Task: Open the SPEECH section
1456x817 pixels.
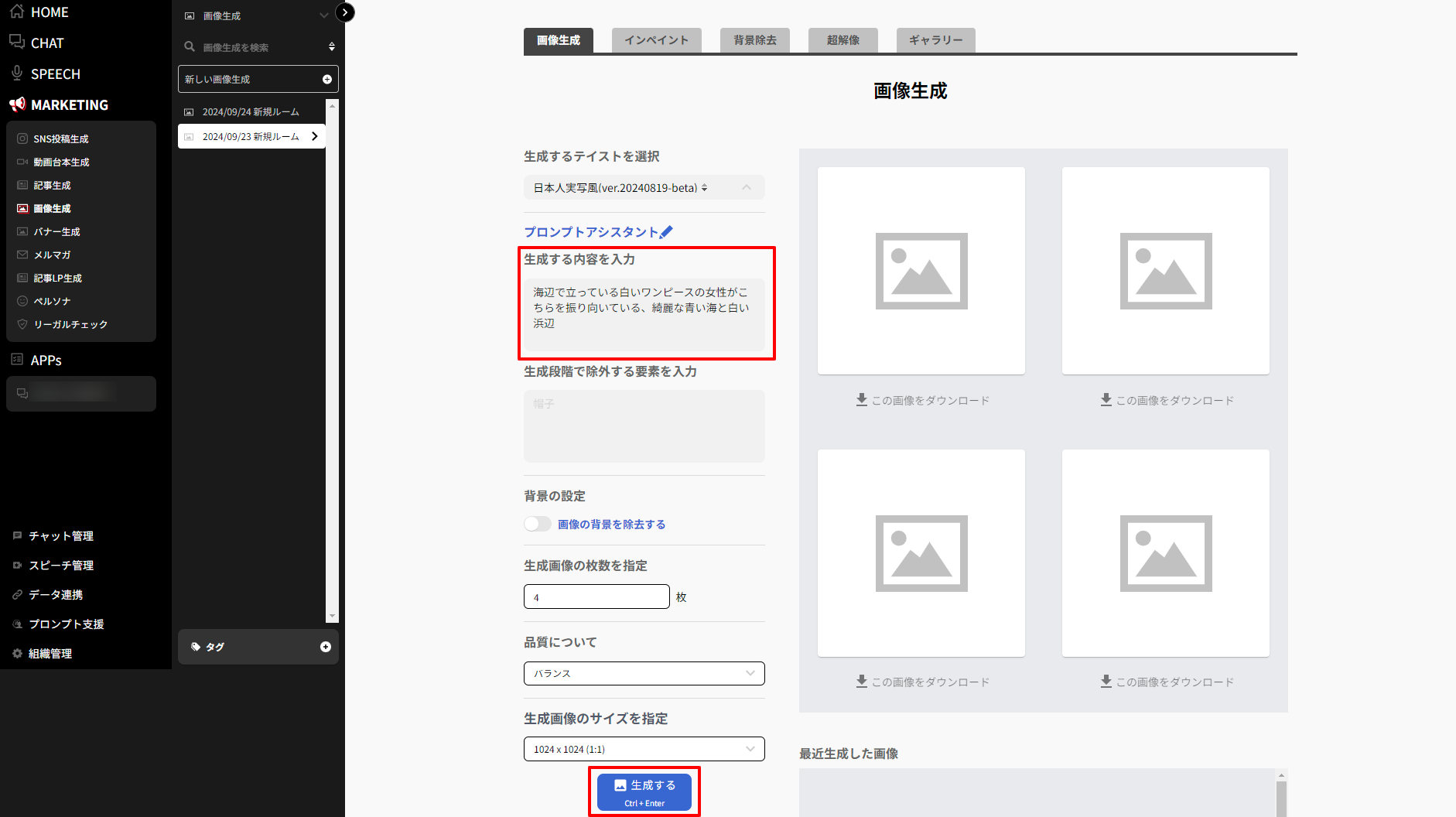Action: [55, 74]
